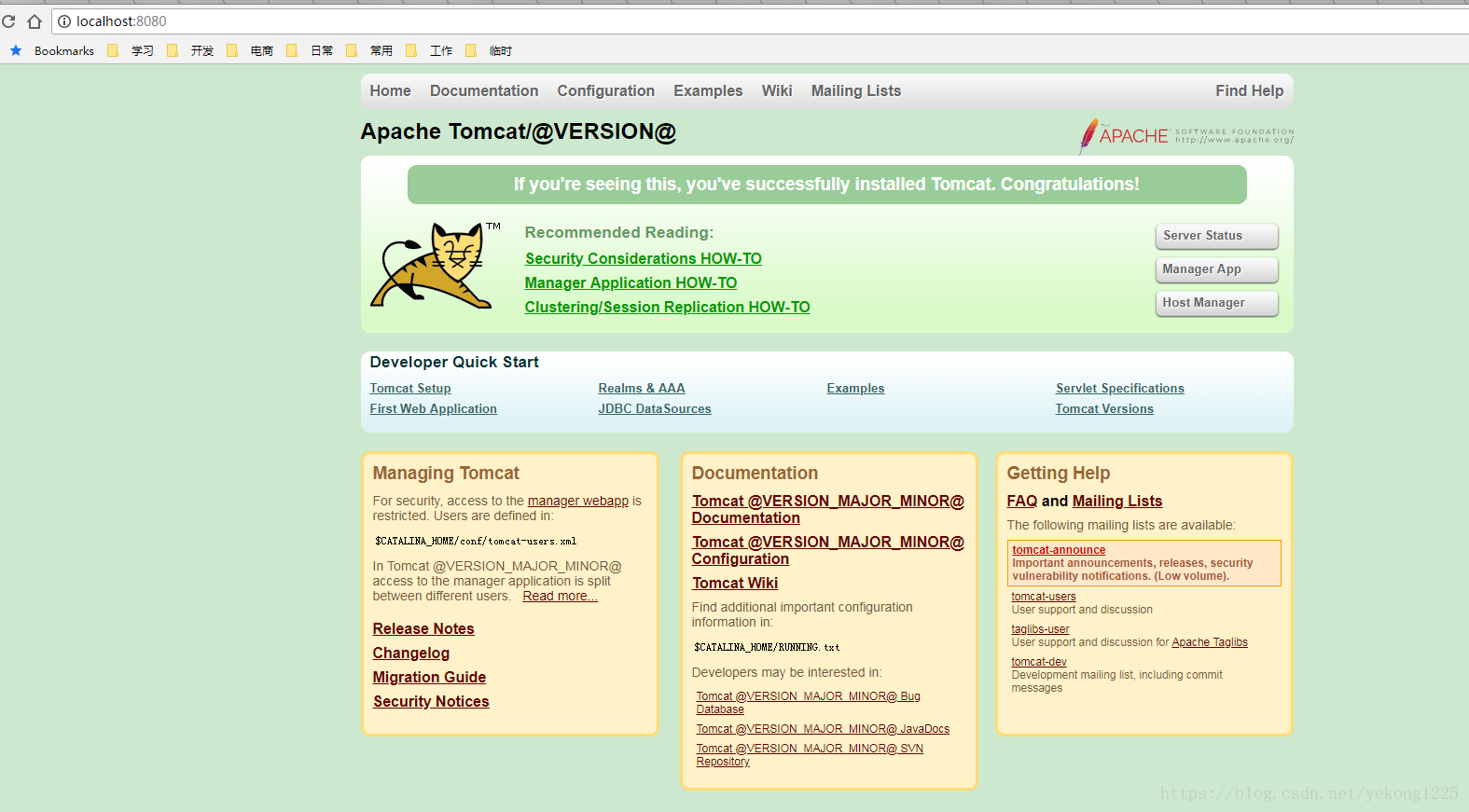
Task: Click the Host Manager button
Action: point(1215,303)
